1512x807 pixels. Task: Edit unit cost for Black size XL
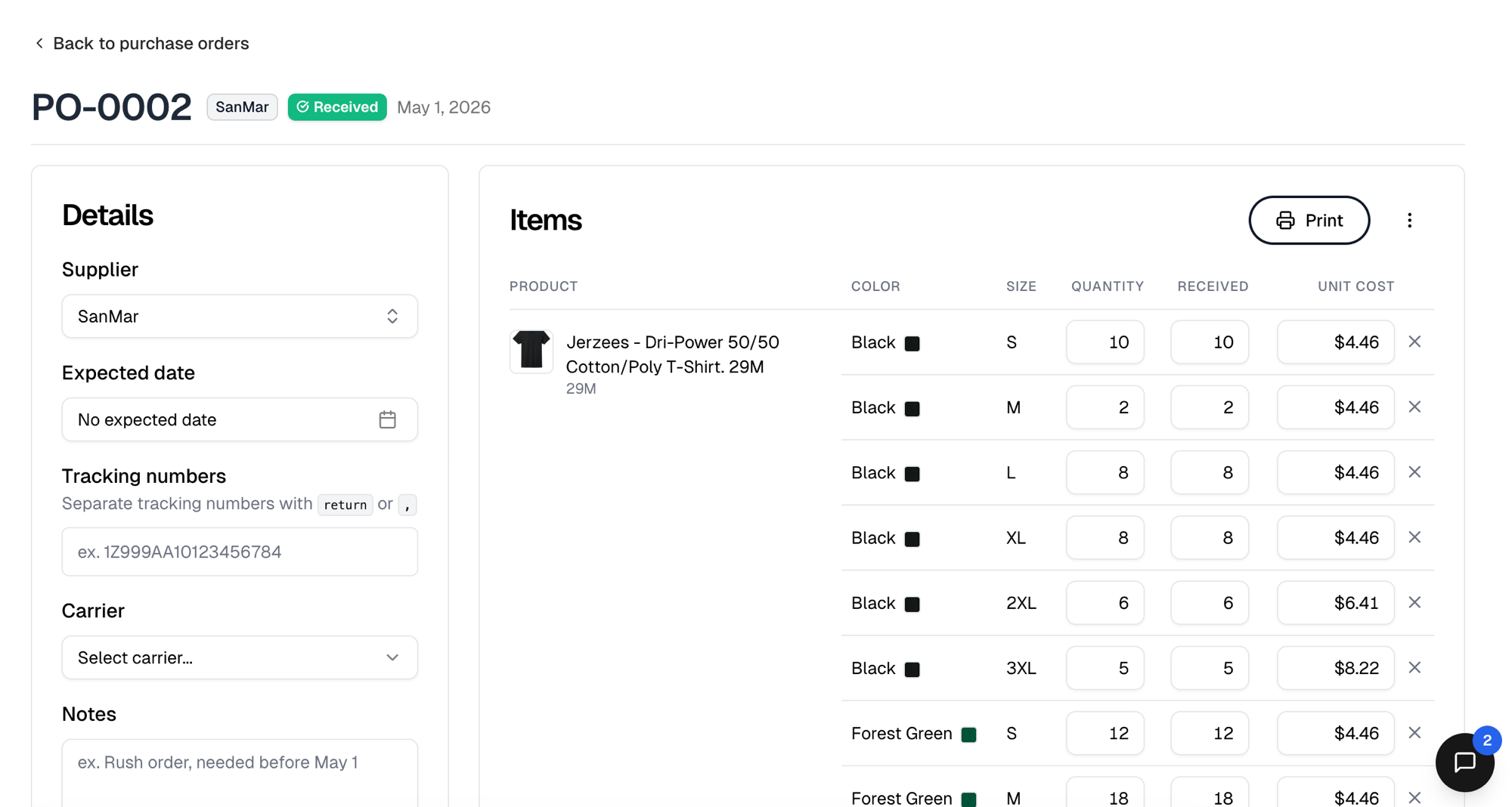(x=1336, y=537)
